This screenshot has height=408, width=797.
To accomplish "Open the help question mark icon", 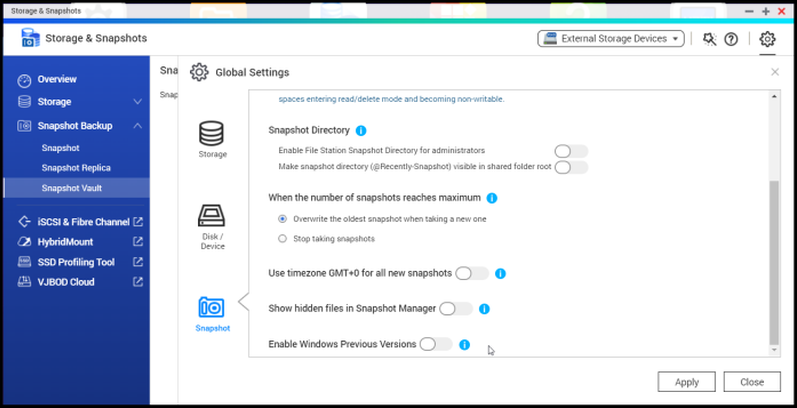I will pos(731,39).
